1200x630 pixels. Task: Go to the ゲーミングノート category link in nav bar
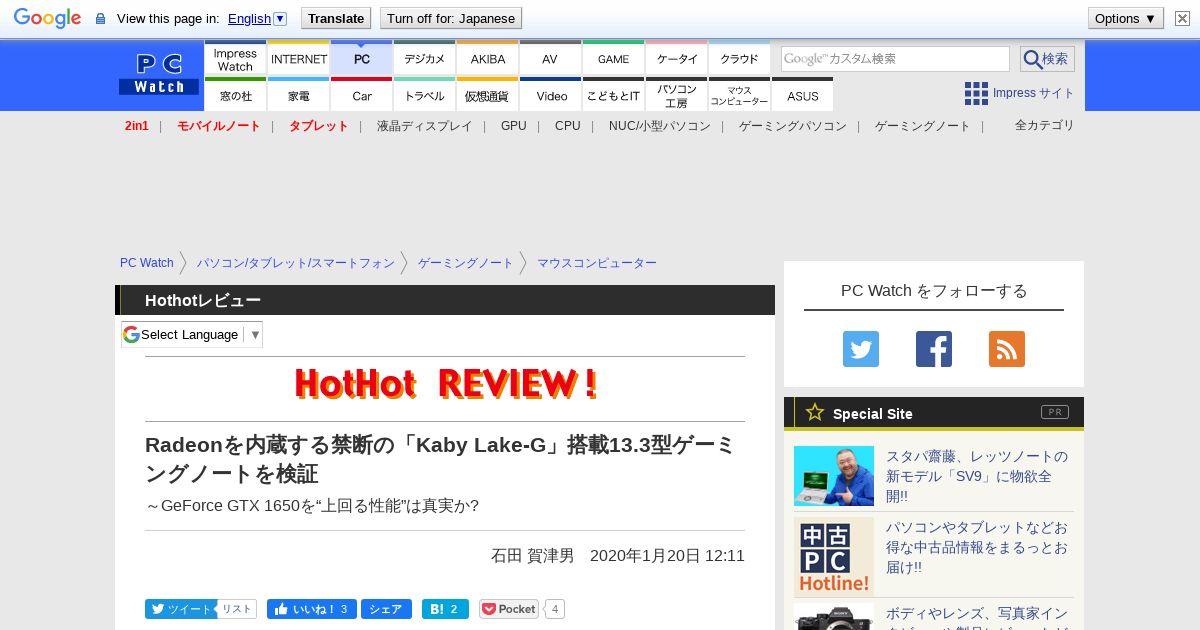(x=923, y=126)
